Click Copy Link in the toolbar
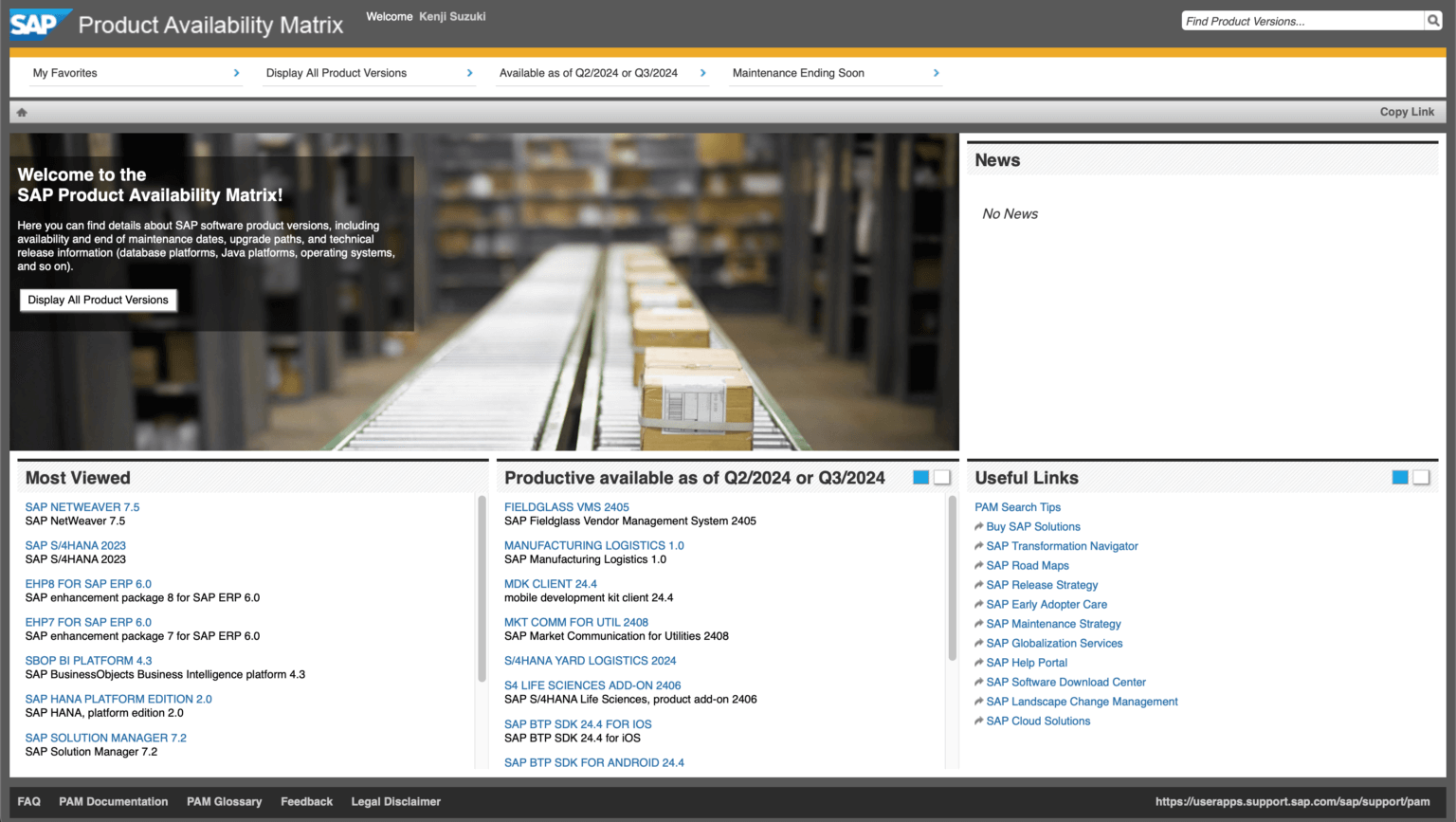The width and height of the screenshot is (1456, 822). tap(1407, 111)
